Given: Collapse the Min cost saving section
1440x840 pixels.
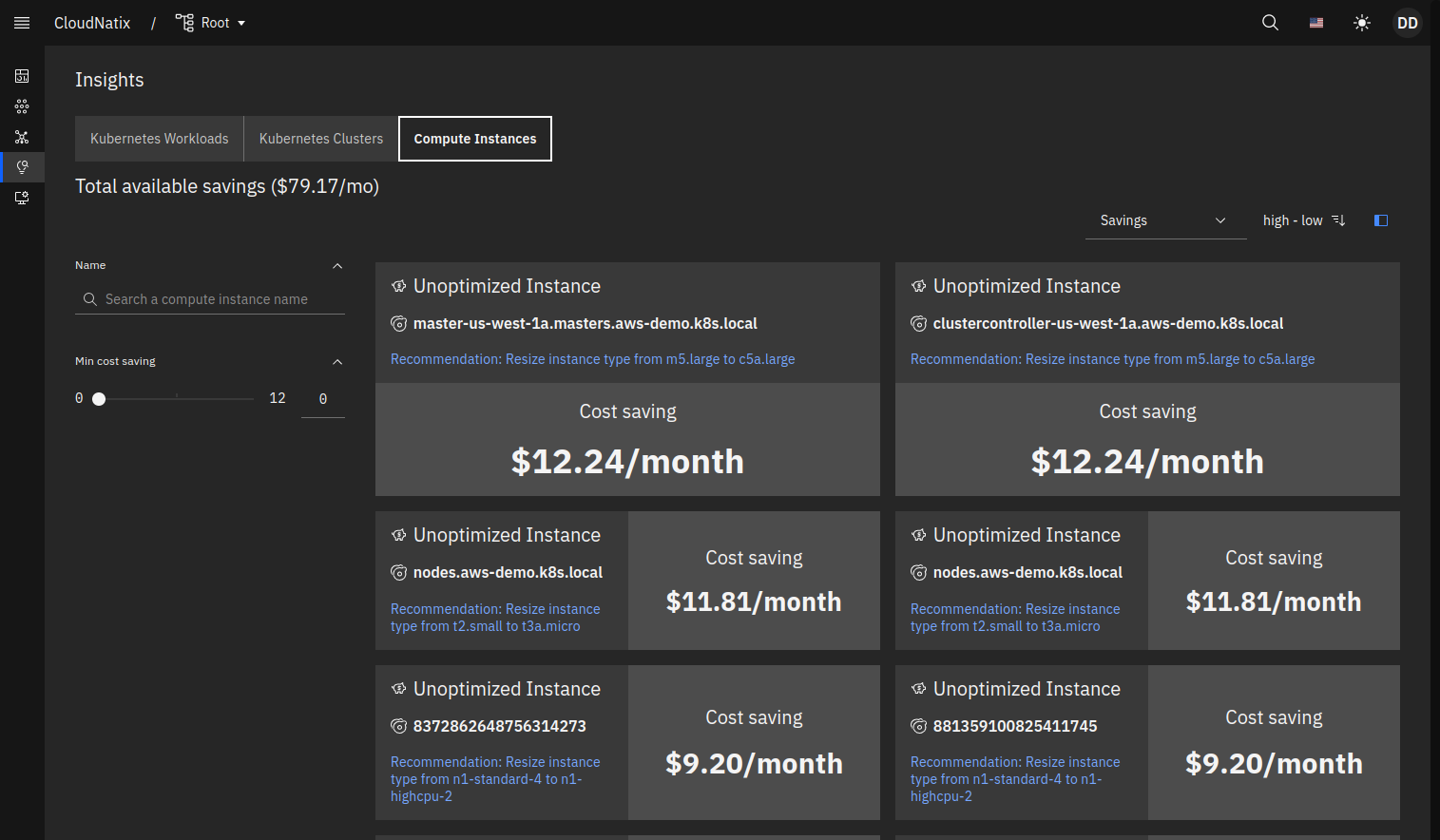Looking at the screenshot, I should (x=337, y=362).
